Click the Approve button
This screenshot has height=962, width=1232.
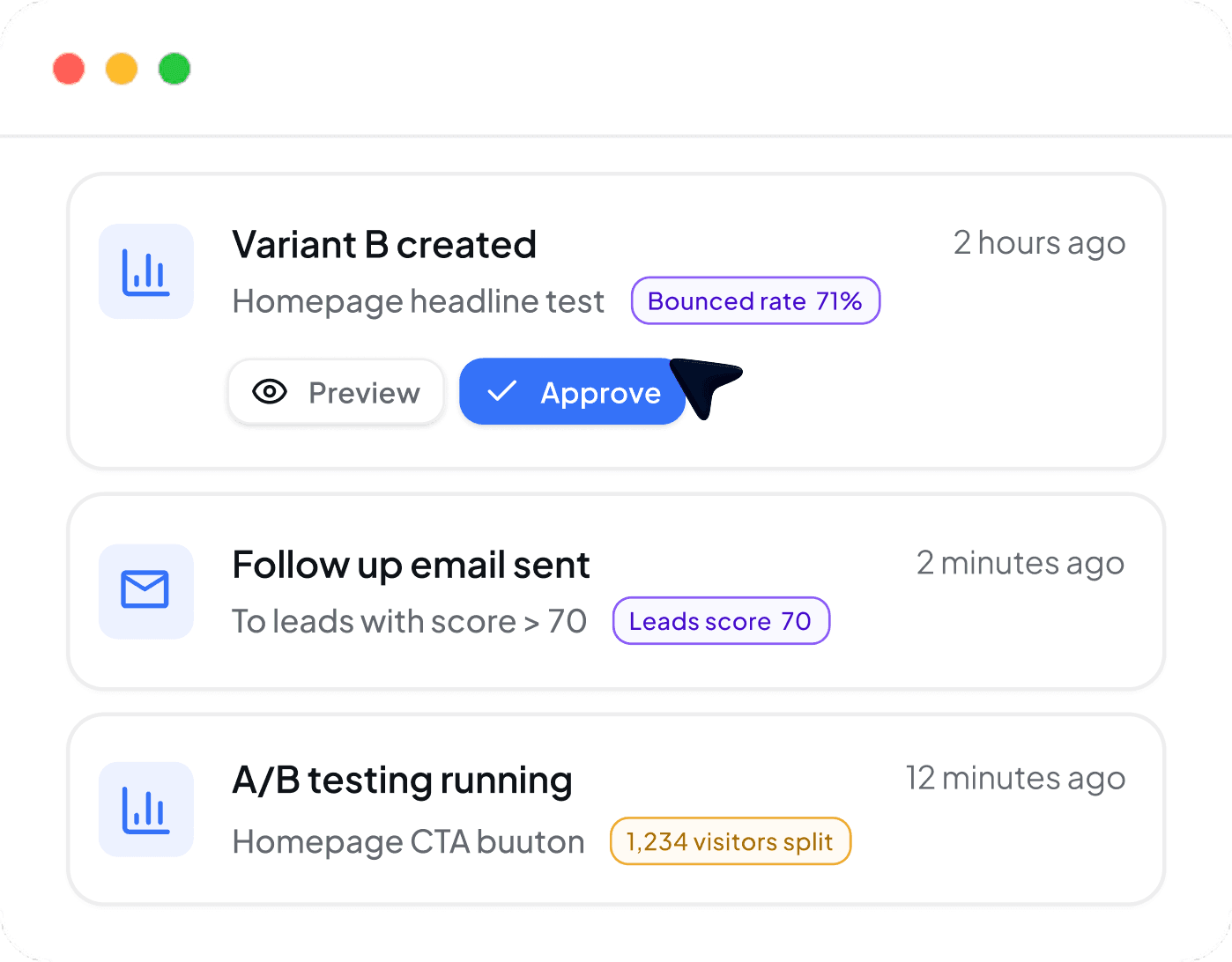click(x=573, y=391)
